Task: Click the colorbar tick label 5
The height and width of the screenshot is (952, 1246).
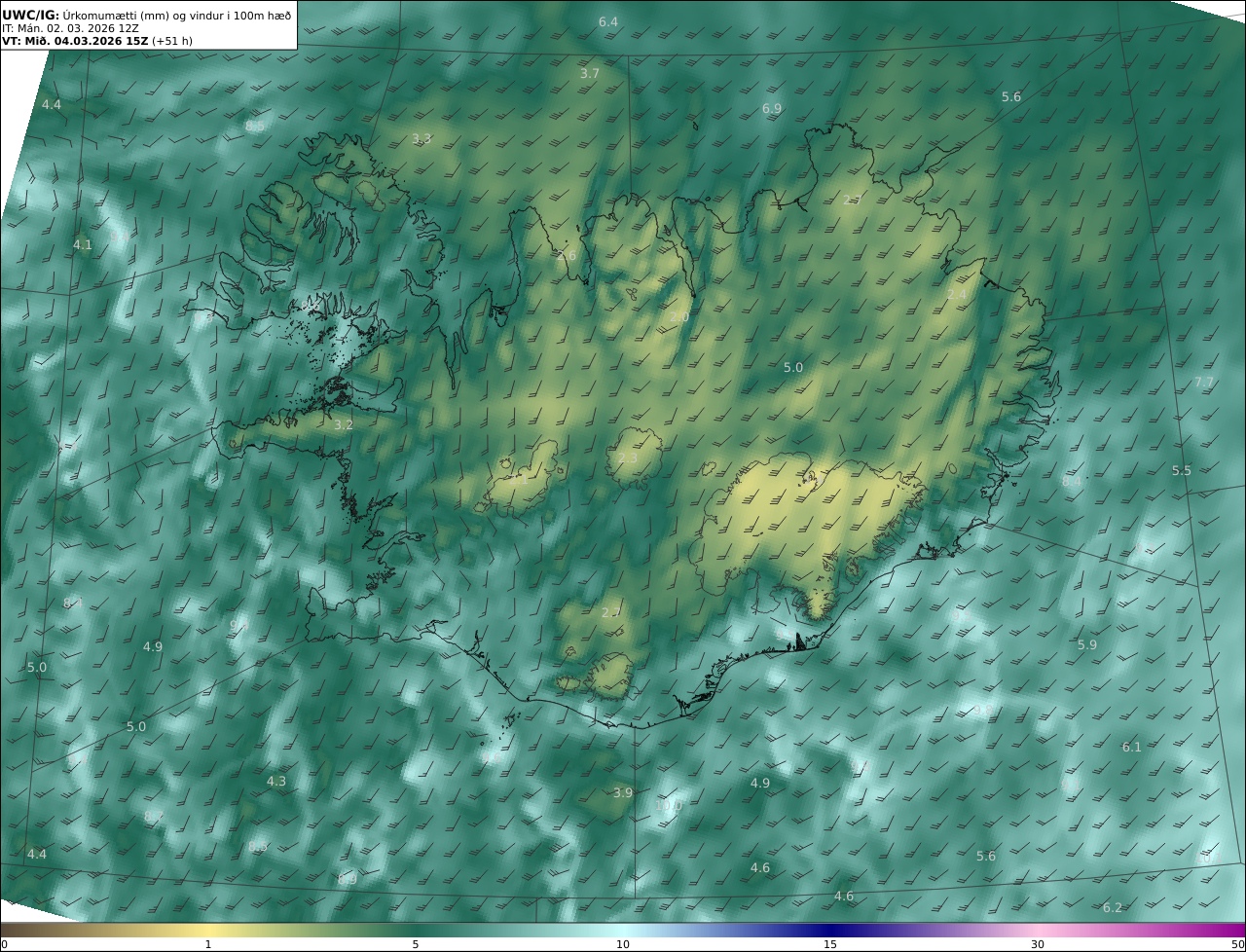Action: click(x=416, y=944)
